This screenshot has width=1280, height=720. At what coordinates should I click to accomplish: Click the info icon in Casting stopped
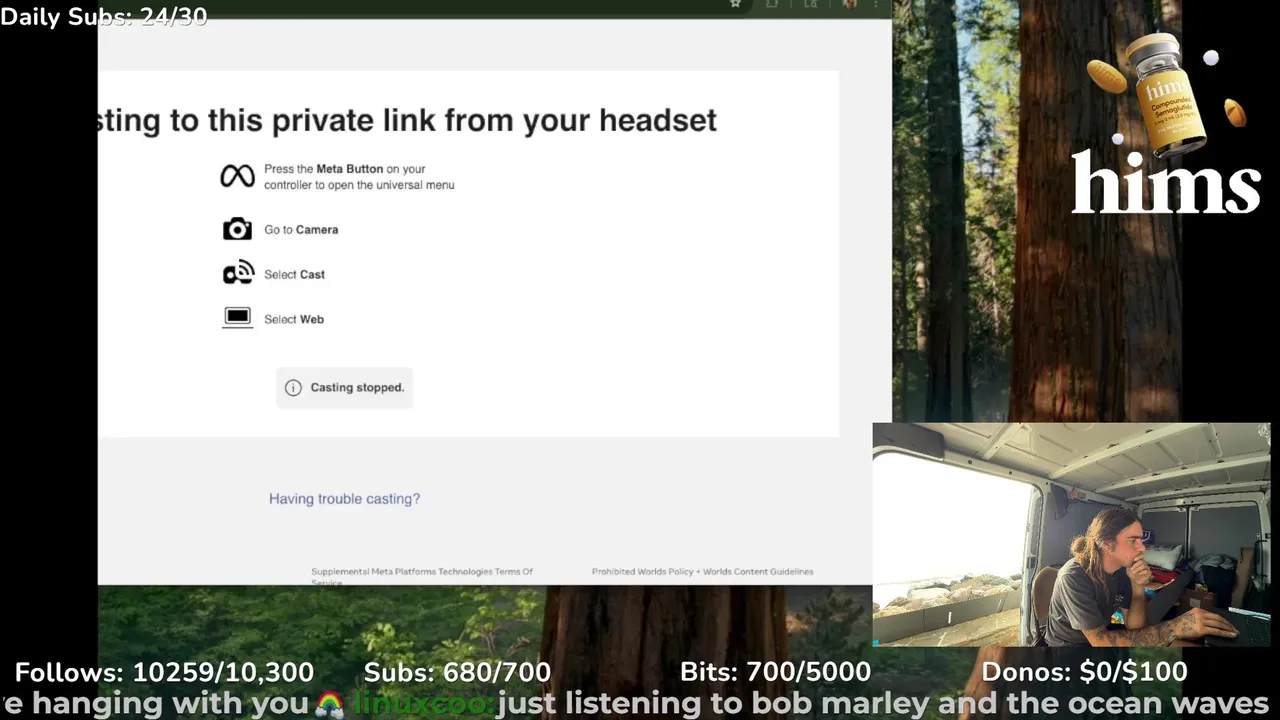[x=293, y=388]
